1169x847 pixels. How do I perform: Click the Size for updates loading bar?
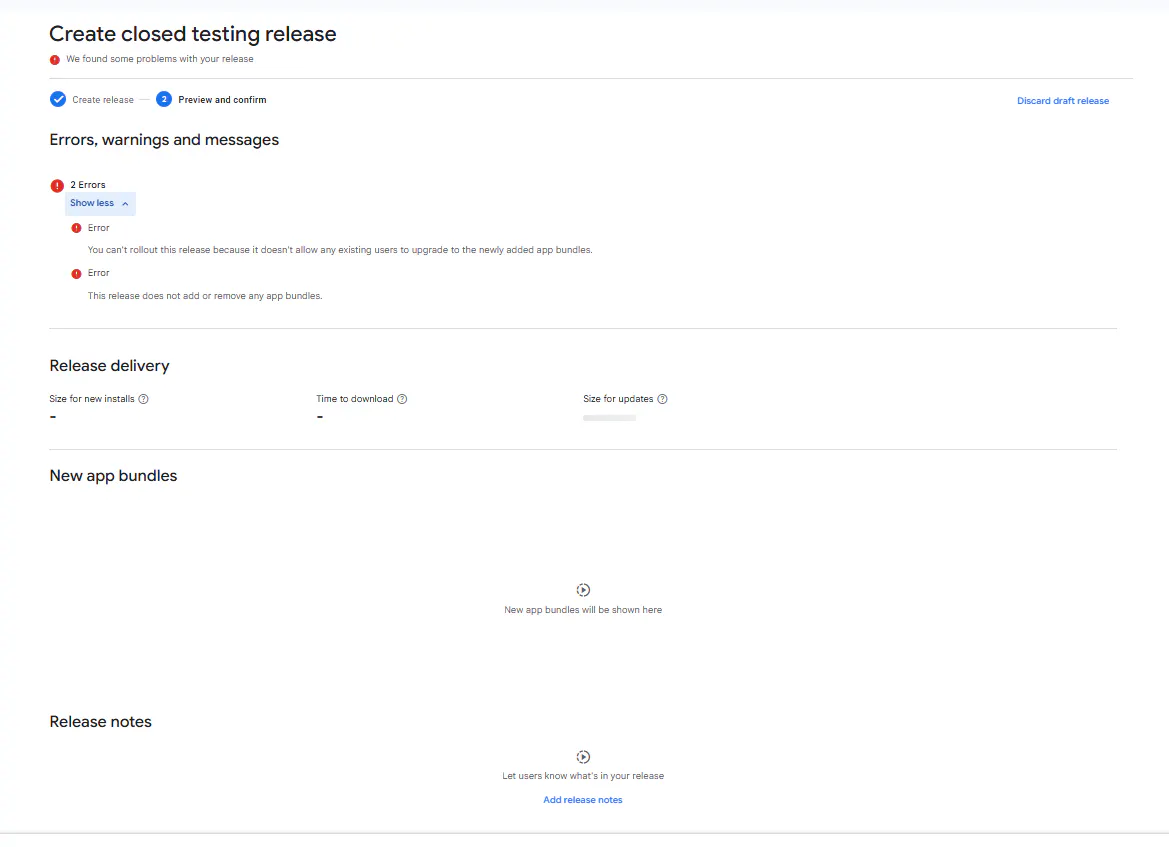coord(609,418)
